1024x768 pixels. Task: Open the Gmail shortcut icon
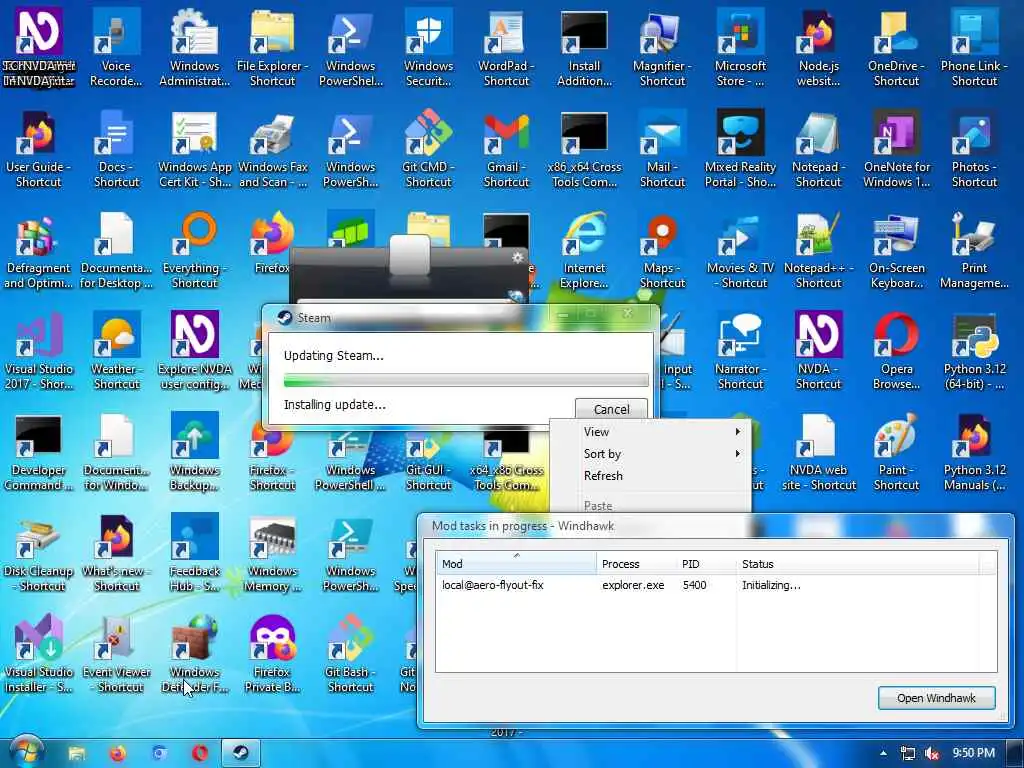506,148
